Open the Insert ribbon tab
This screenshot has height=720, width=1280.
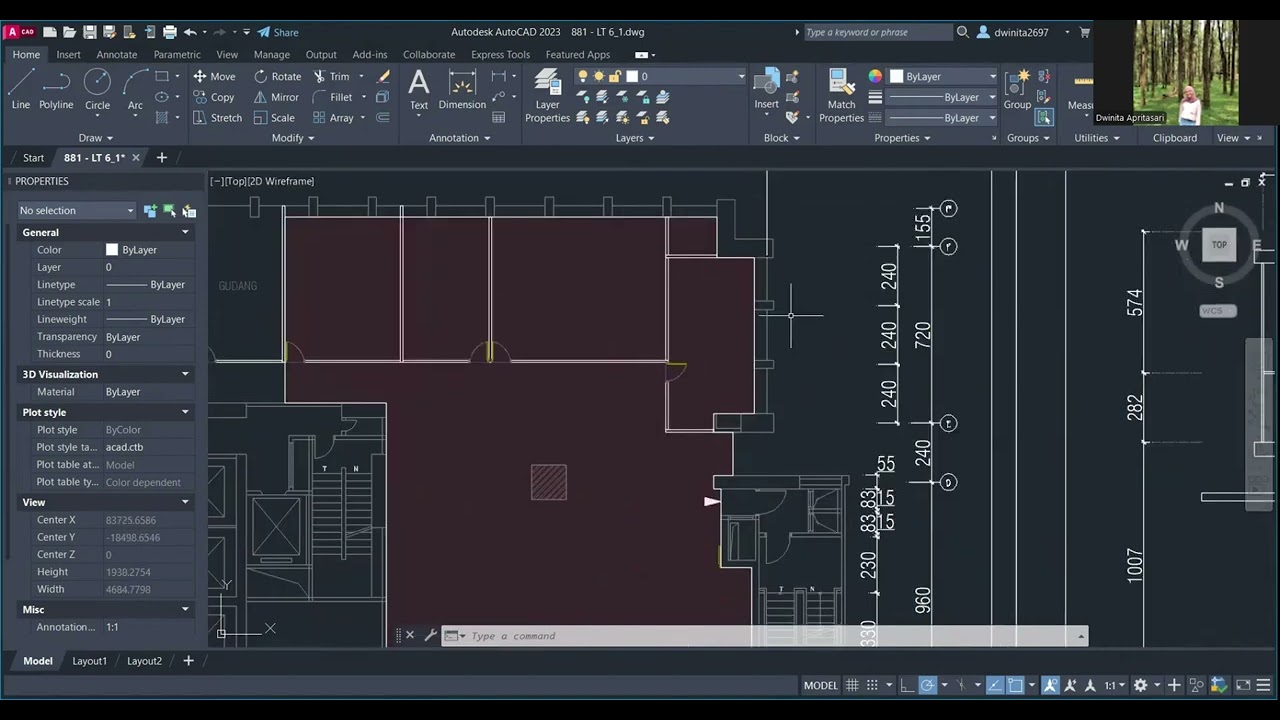click(x=69, y=54)
